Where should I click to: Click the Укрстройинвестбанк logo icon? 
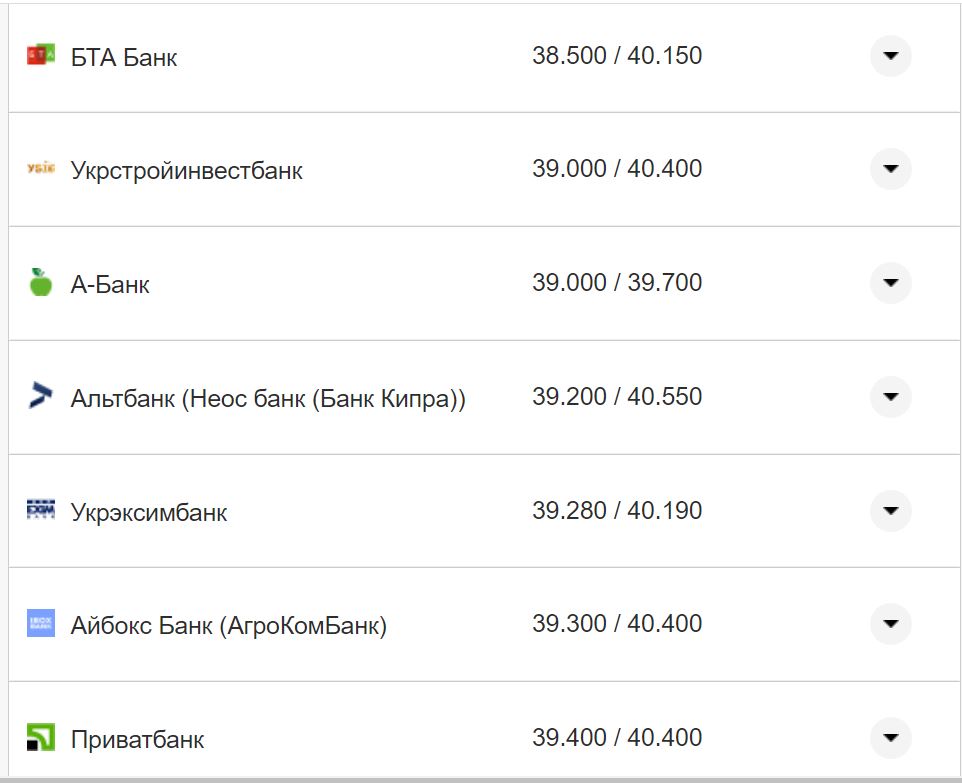tap(40, 169)
